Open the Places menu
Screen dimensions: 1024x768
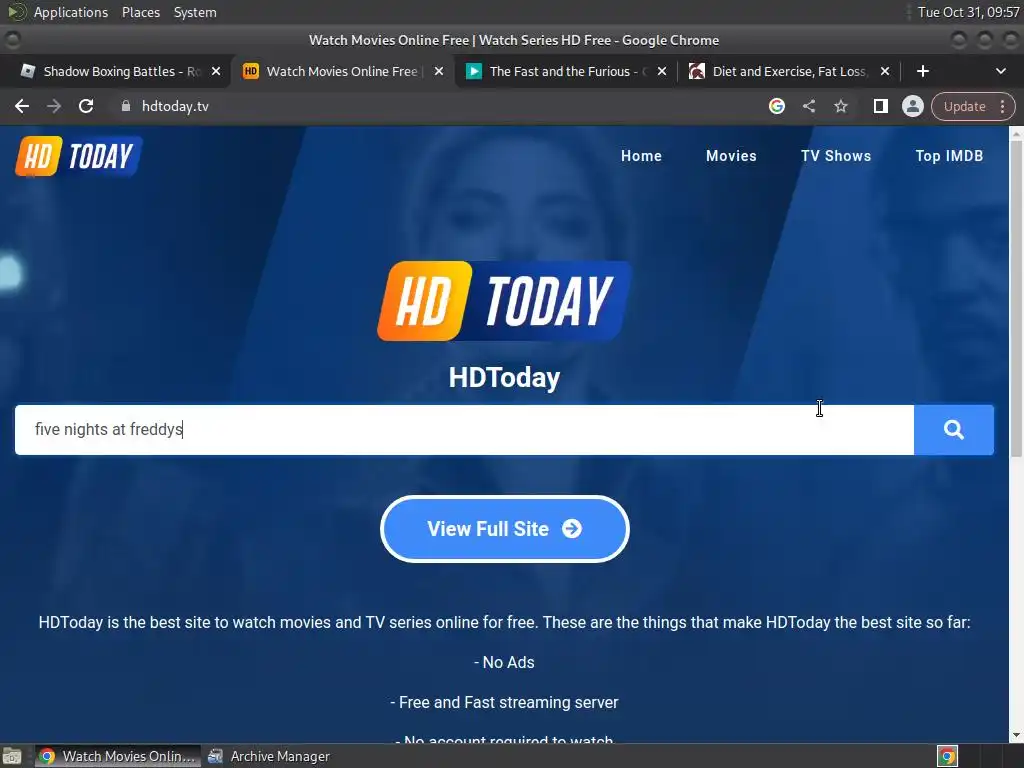pyautogui.click(x=141, y=12)
